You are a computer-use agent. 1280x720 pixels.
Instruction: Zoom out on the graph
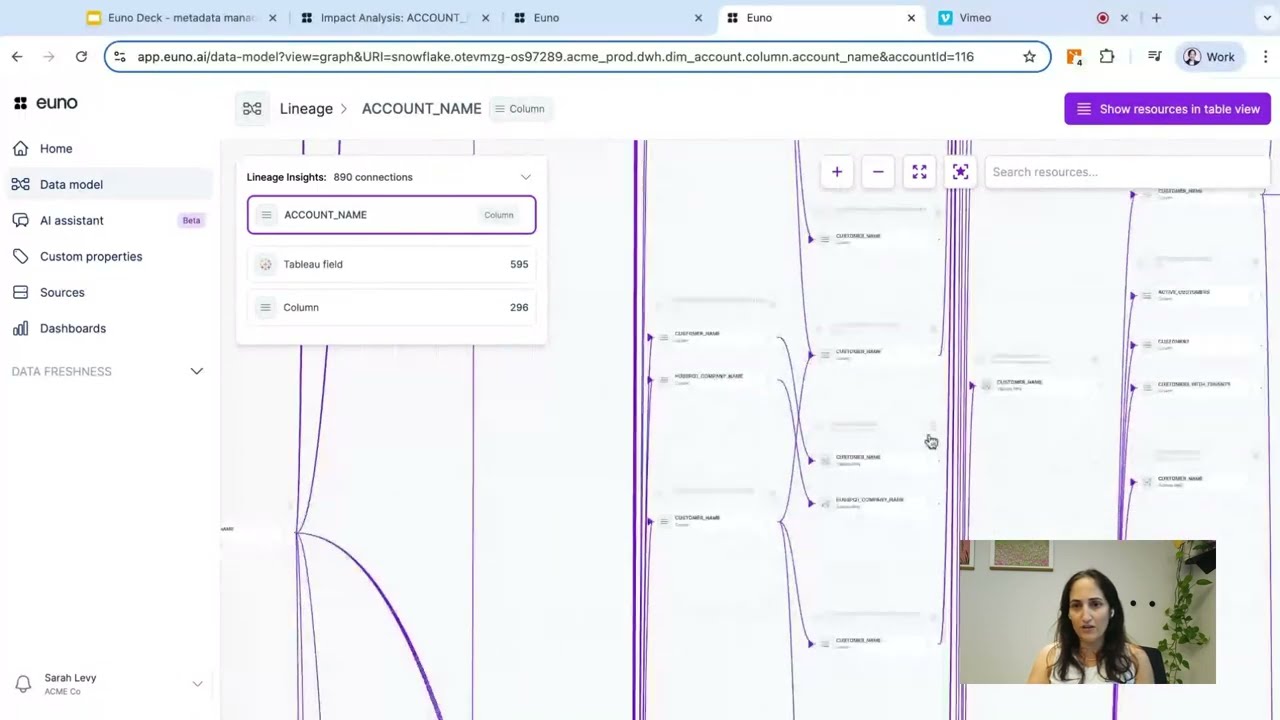(878, 172)
